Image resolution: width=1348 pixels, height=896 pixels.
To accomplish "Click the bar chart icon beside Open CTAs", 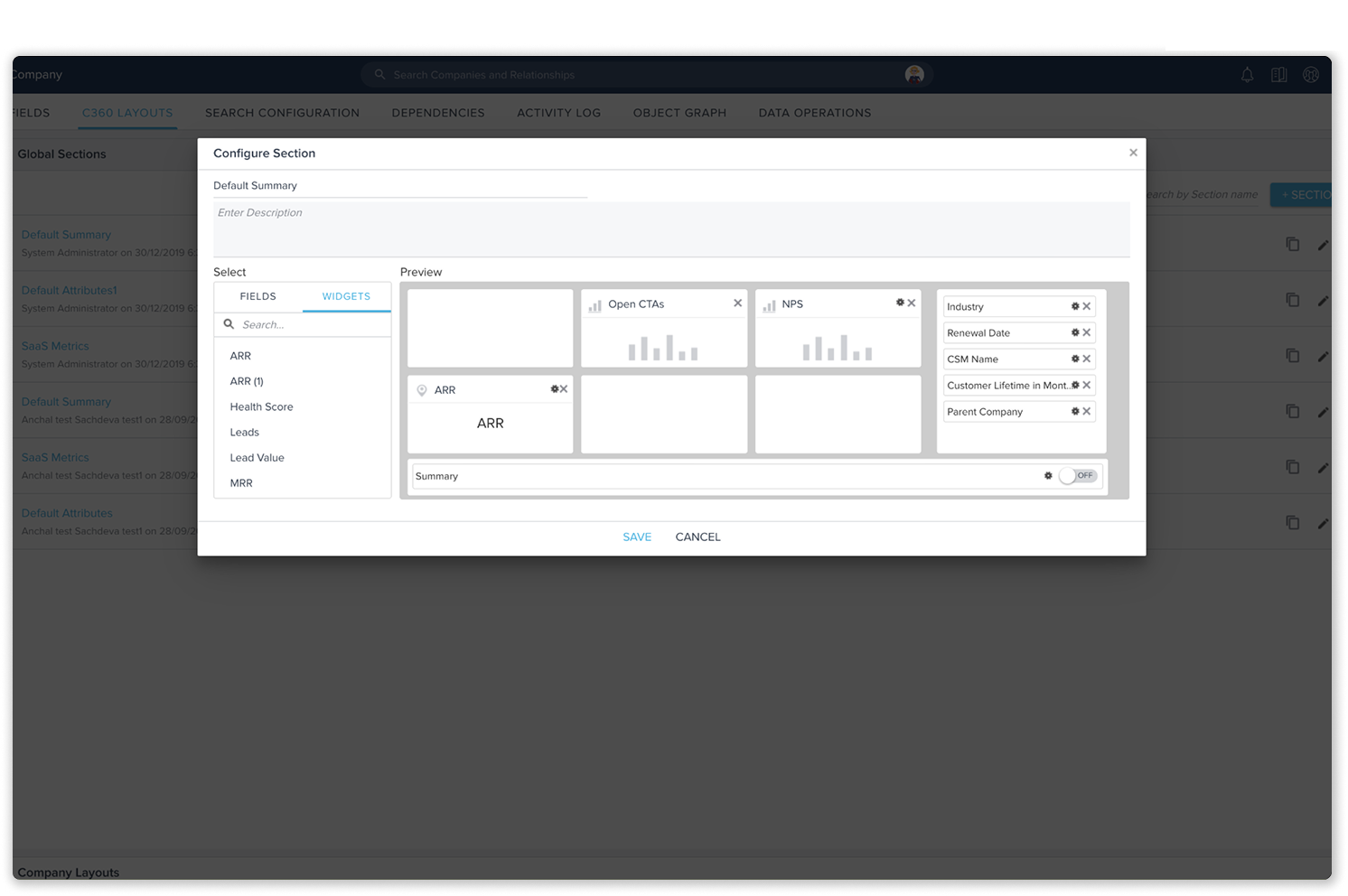I will coord(594,305).
